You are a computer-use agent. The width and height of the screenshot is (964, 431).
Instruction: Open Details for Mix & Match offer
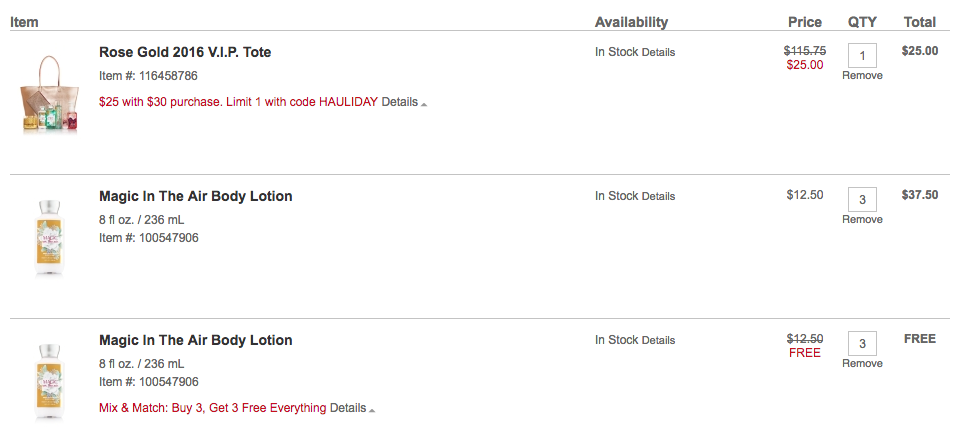[x=348, y=408]
